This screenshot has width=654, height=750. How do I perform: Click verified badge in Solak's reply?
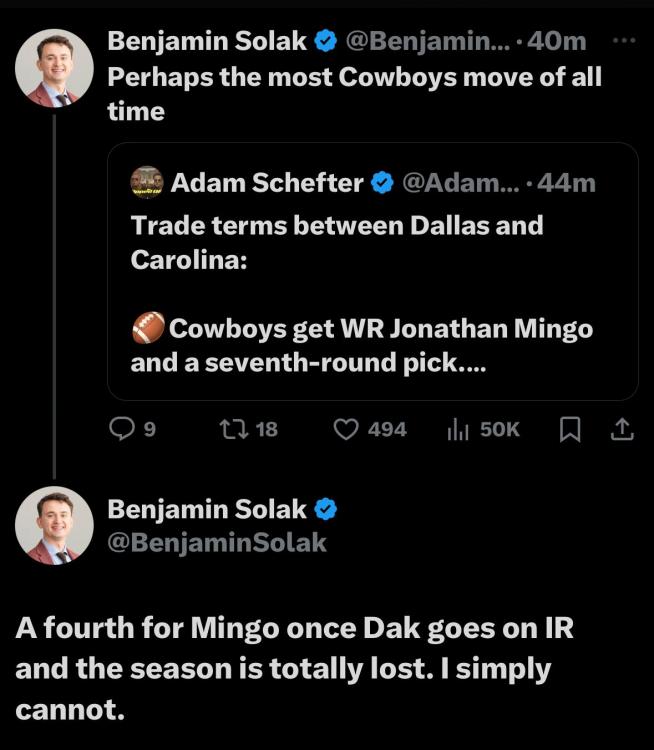[325, 509]
